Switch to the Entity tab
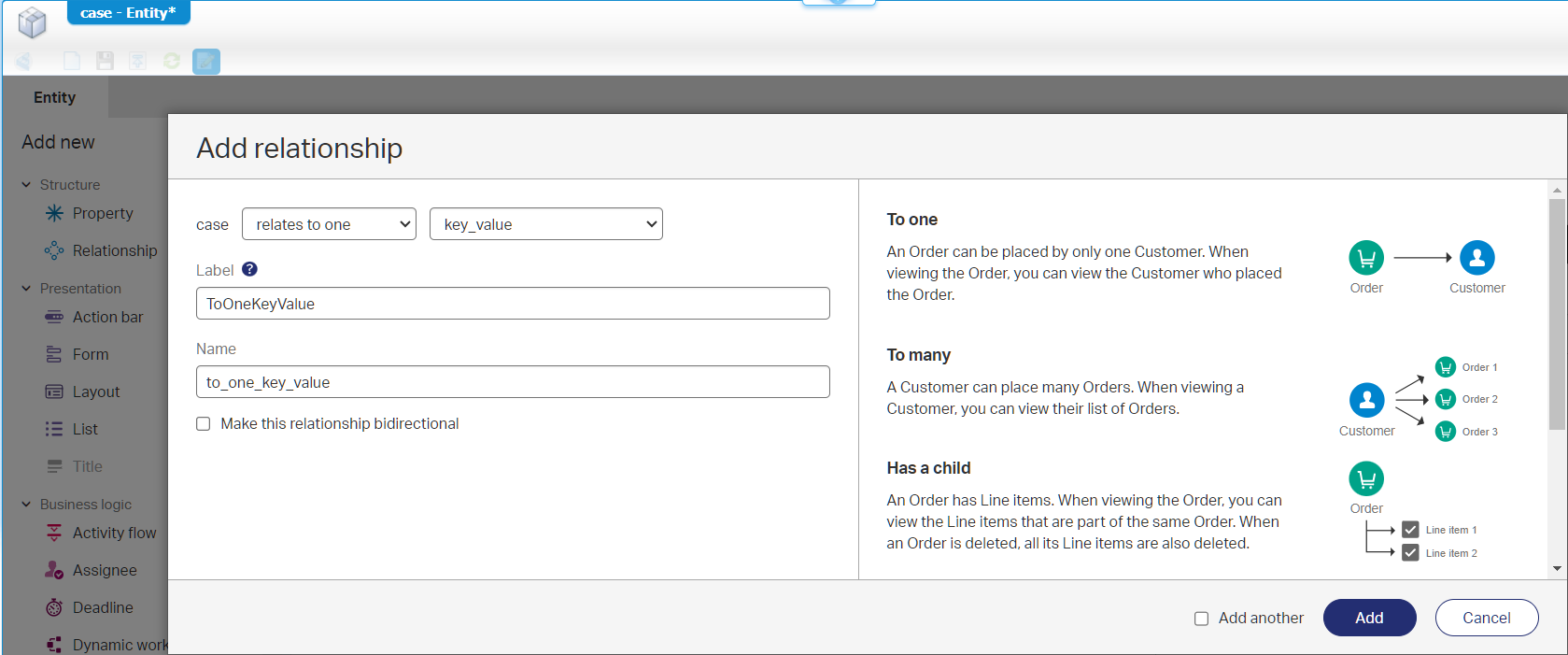1568x655 pixels. (55, 97)
